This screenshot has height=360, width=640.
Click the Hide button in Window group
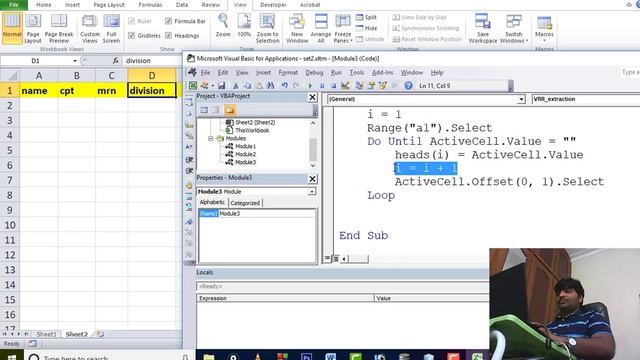point(366,28)
